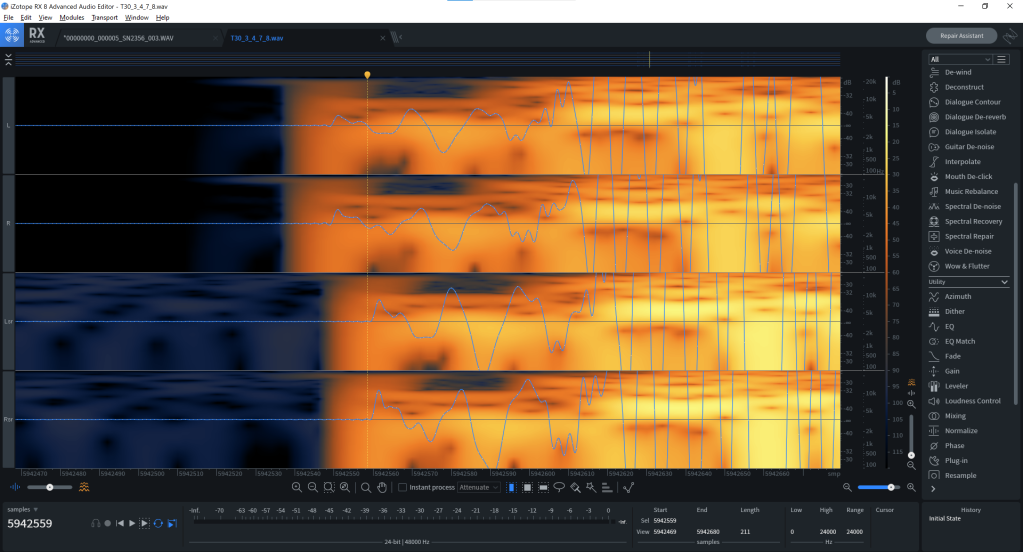Viewport: 1023px width, 552px height.
Task: Open the Dialogue Isolate module
Action: [970, 131]
